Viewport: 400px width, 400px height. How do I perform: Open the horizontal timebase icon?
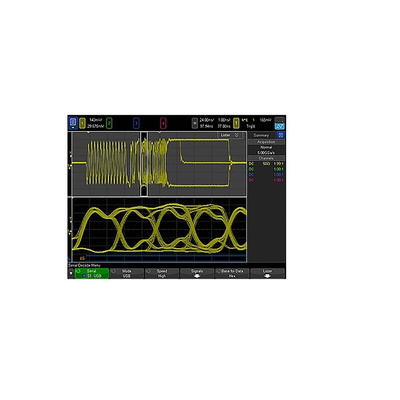pos(195,123)
